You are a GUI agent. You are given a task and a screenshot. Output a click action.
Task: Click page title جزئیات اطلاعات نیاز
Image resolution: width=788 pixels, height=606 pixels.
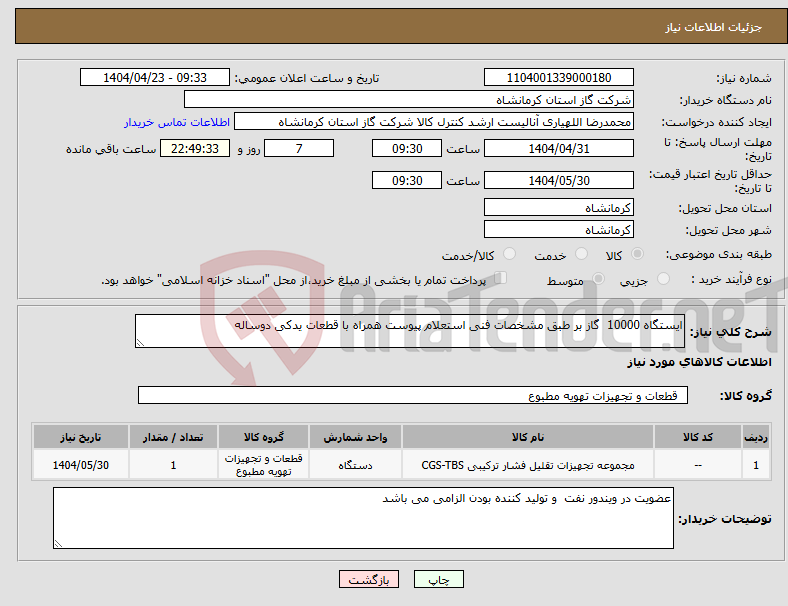tap(714, 27)
